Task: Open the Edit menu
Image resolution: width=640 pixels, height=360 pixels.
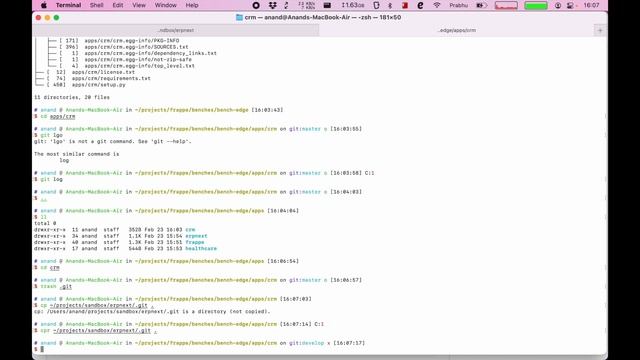Action: pos(118,5)
